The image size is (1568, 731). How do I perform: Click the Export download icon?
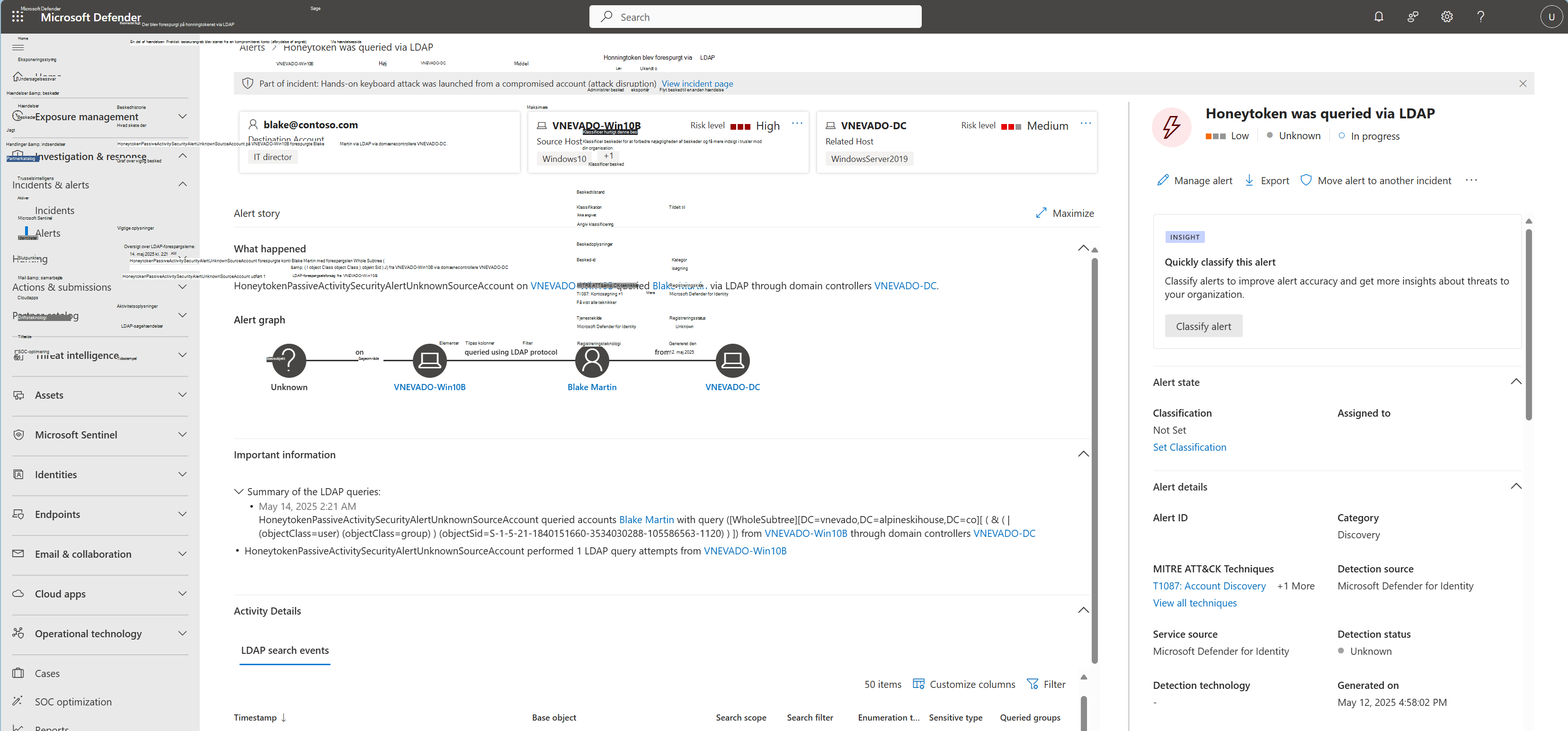[1249, 180]
